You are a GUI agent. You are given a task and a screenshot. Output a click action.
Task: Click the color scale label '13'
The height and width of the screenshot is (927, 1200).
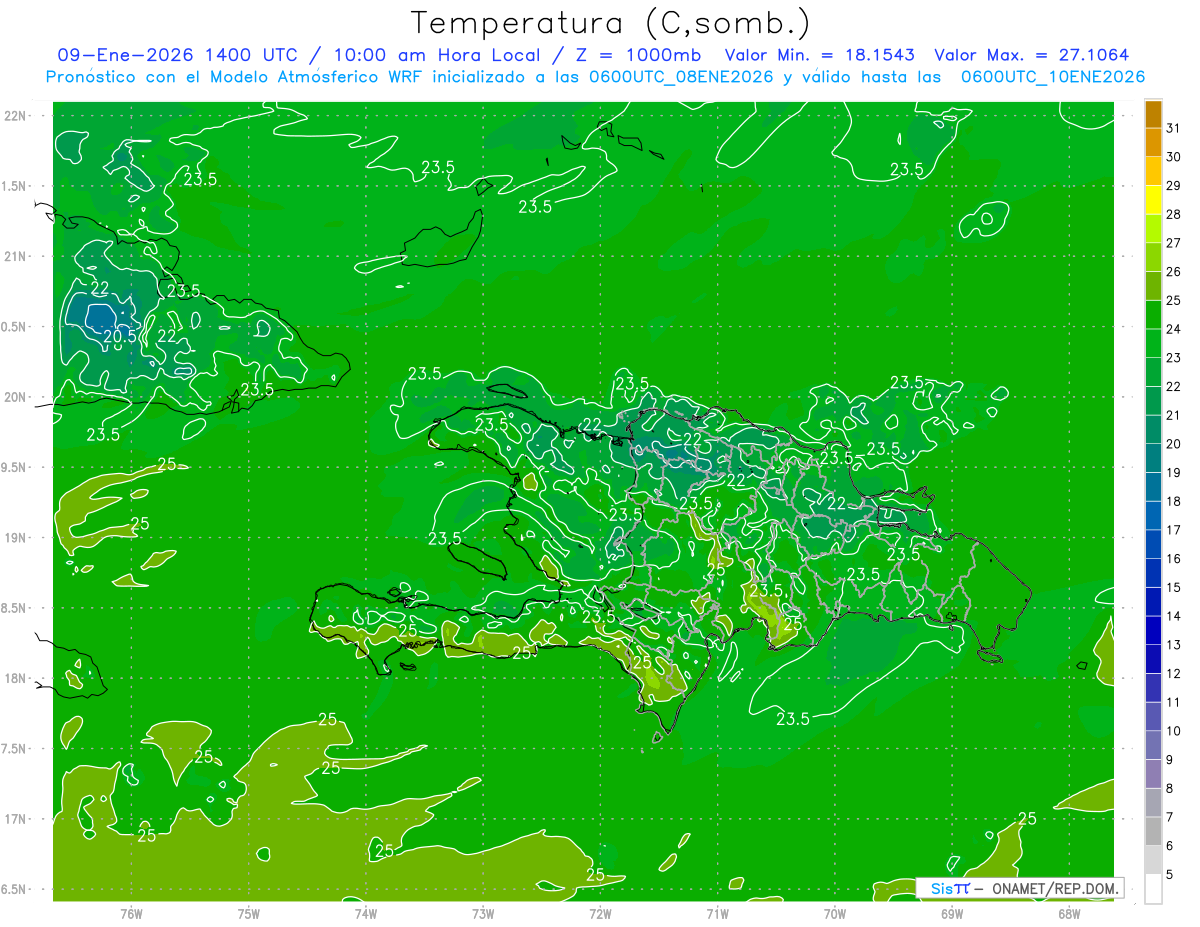click(1174, 645)
